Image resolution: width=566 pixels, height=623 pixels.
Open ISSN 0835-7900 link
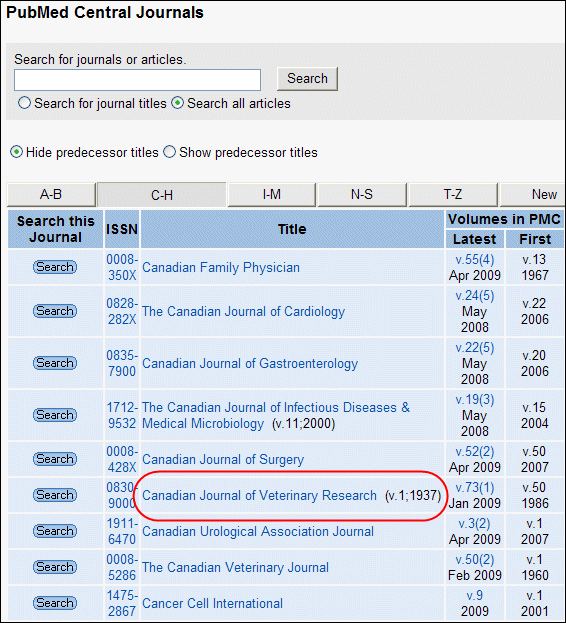tap(122, 363)
